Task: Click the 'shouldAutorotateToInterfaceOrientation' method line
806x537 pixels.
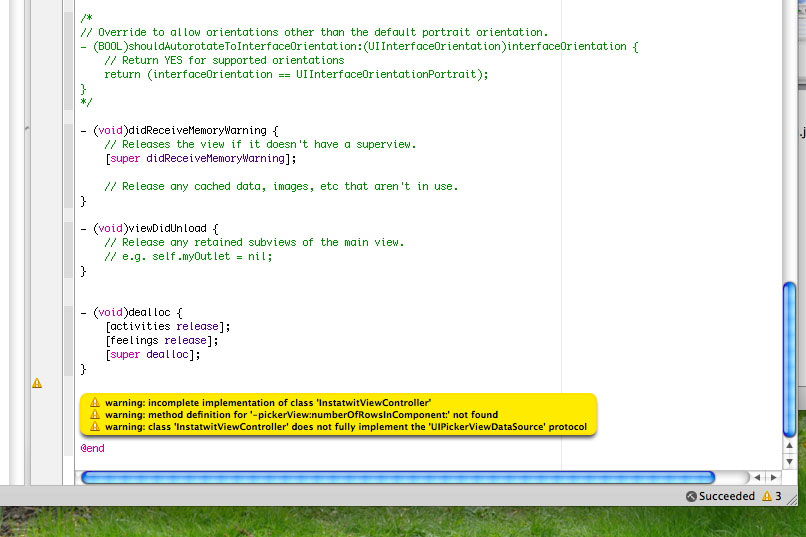Action: point(359,46)
